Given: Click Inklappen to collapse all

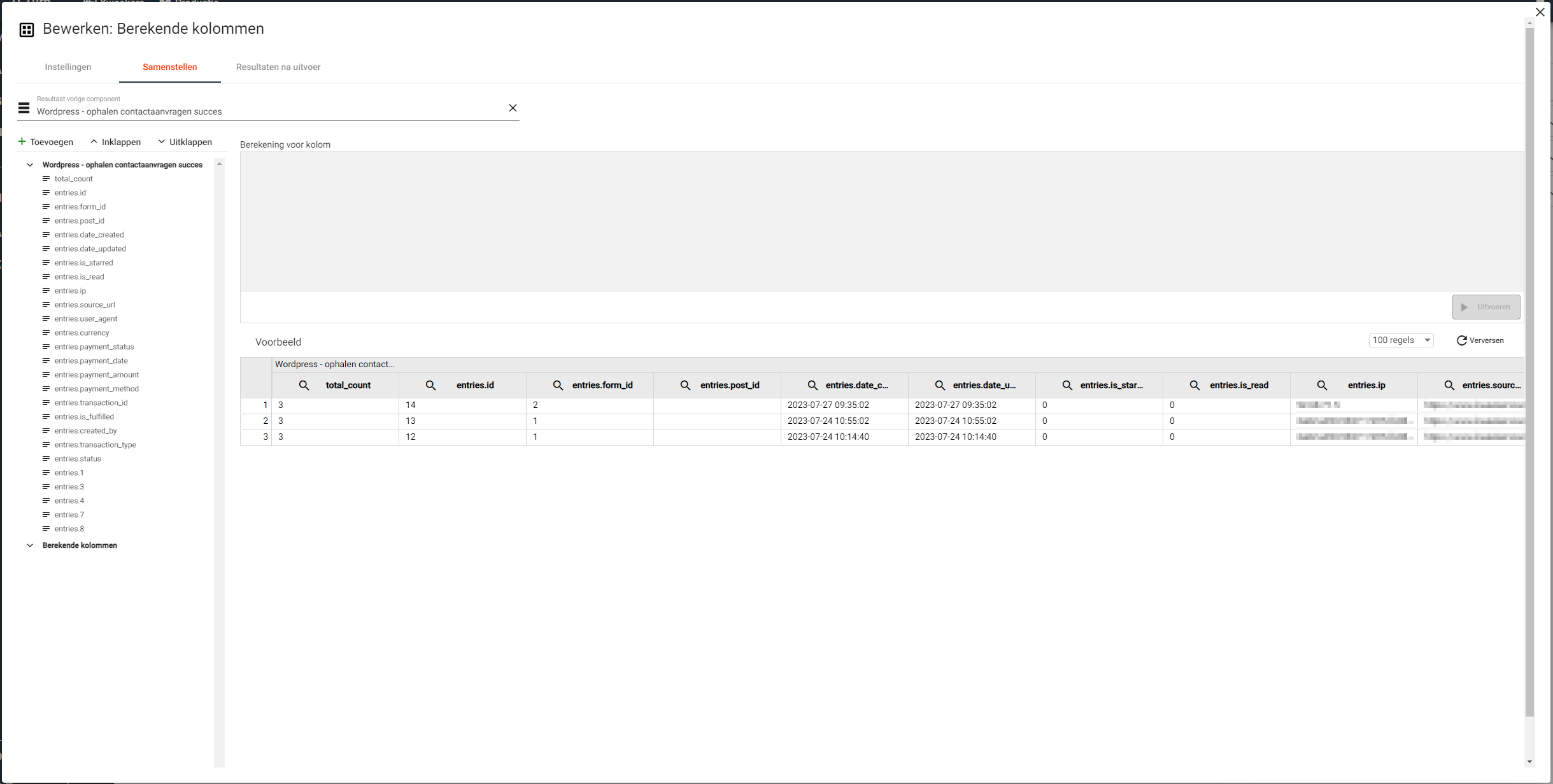Looking at the screenshot, I should (x=115, y=142).
